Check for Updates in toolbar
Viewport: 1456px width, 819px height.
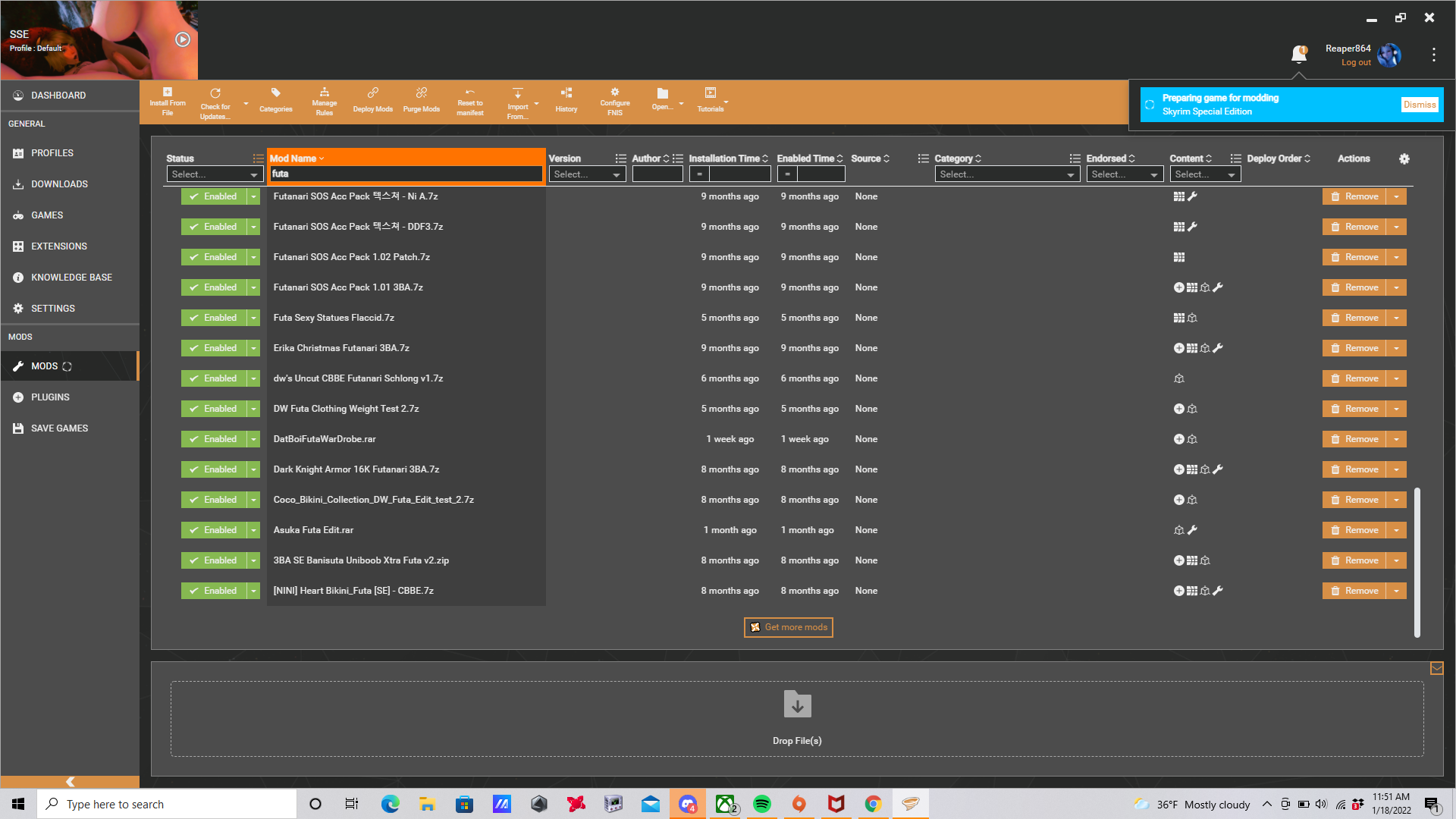point(215,103)
